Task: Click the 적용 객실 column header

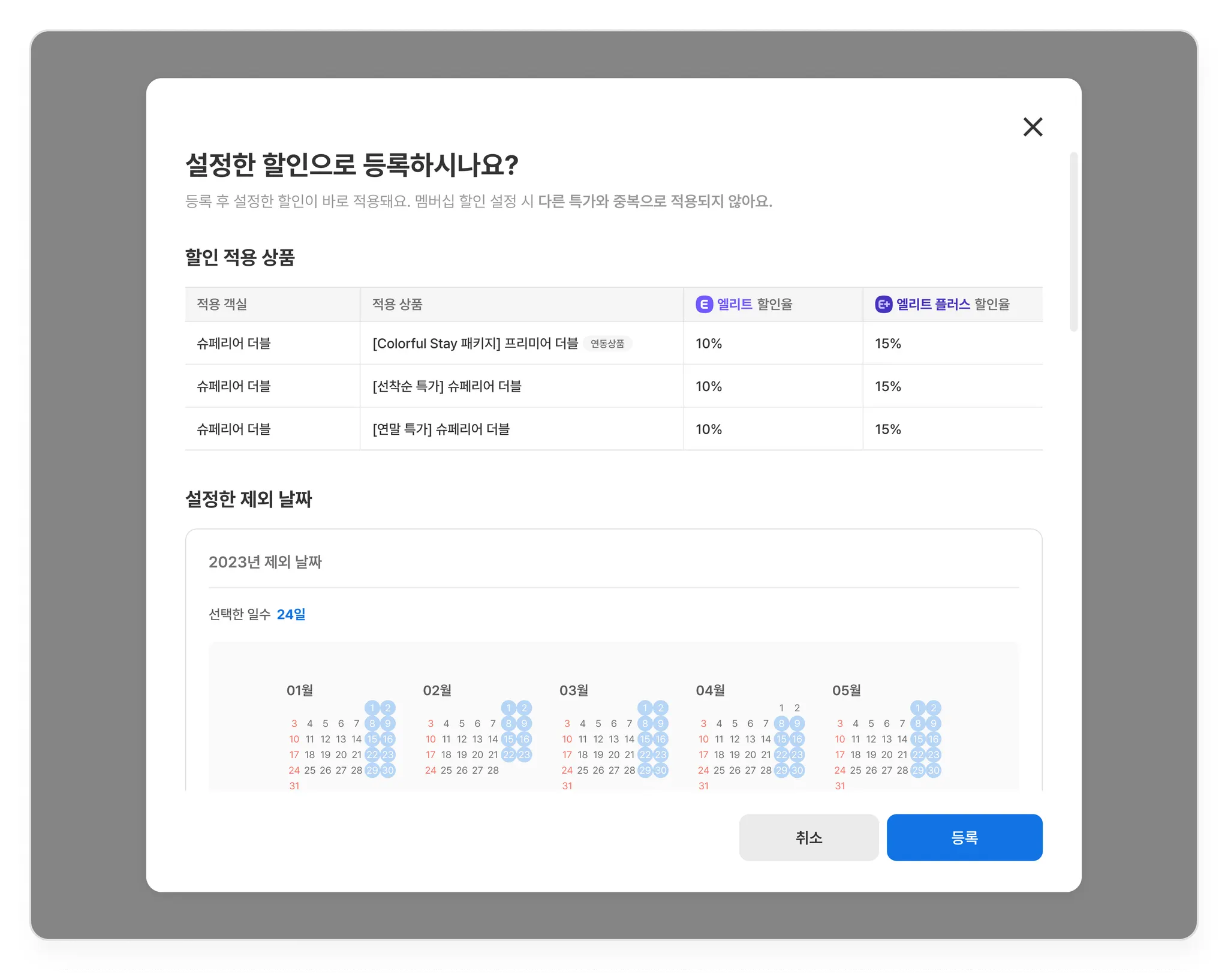Action: click(x=222, y=305)
